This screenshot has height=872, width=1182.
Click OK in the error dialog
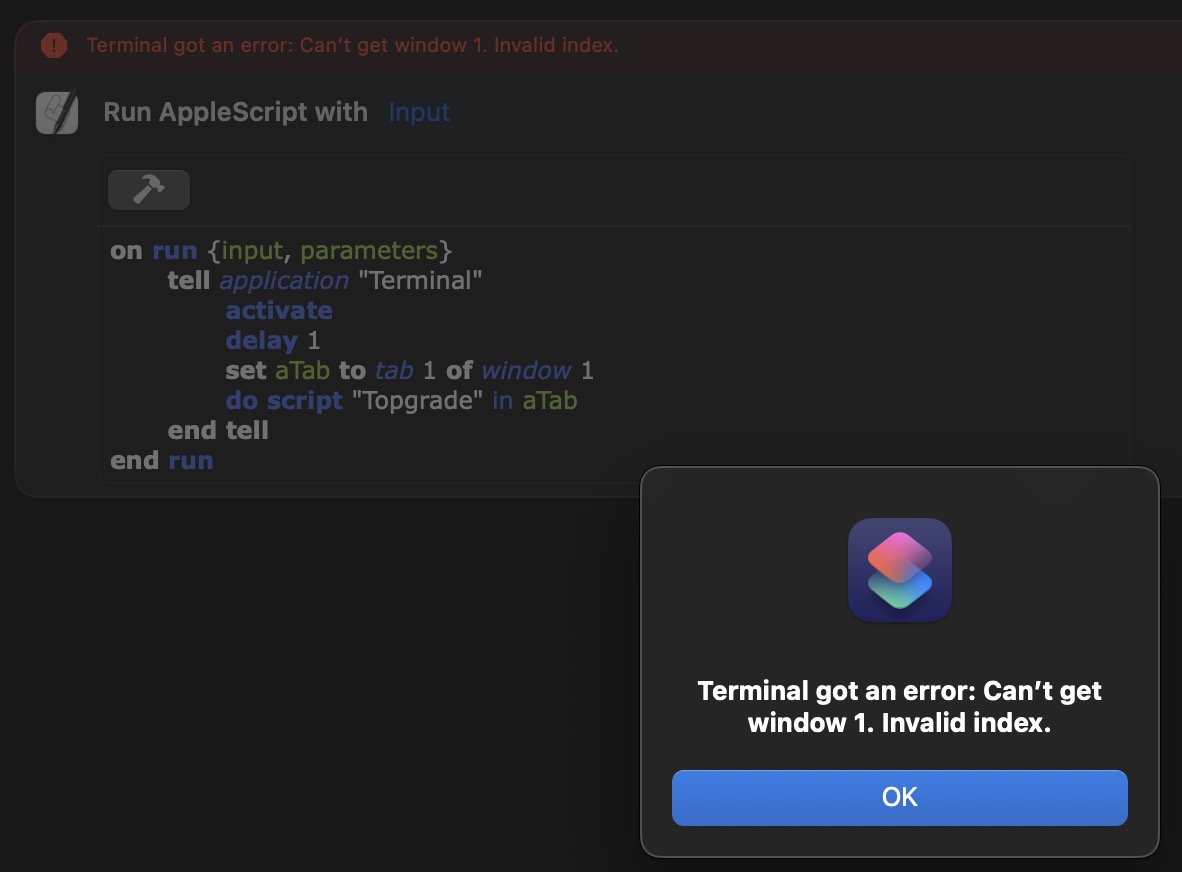899,797
